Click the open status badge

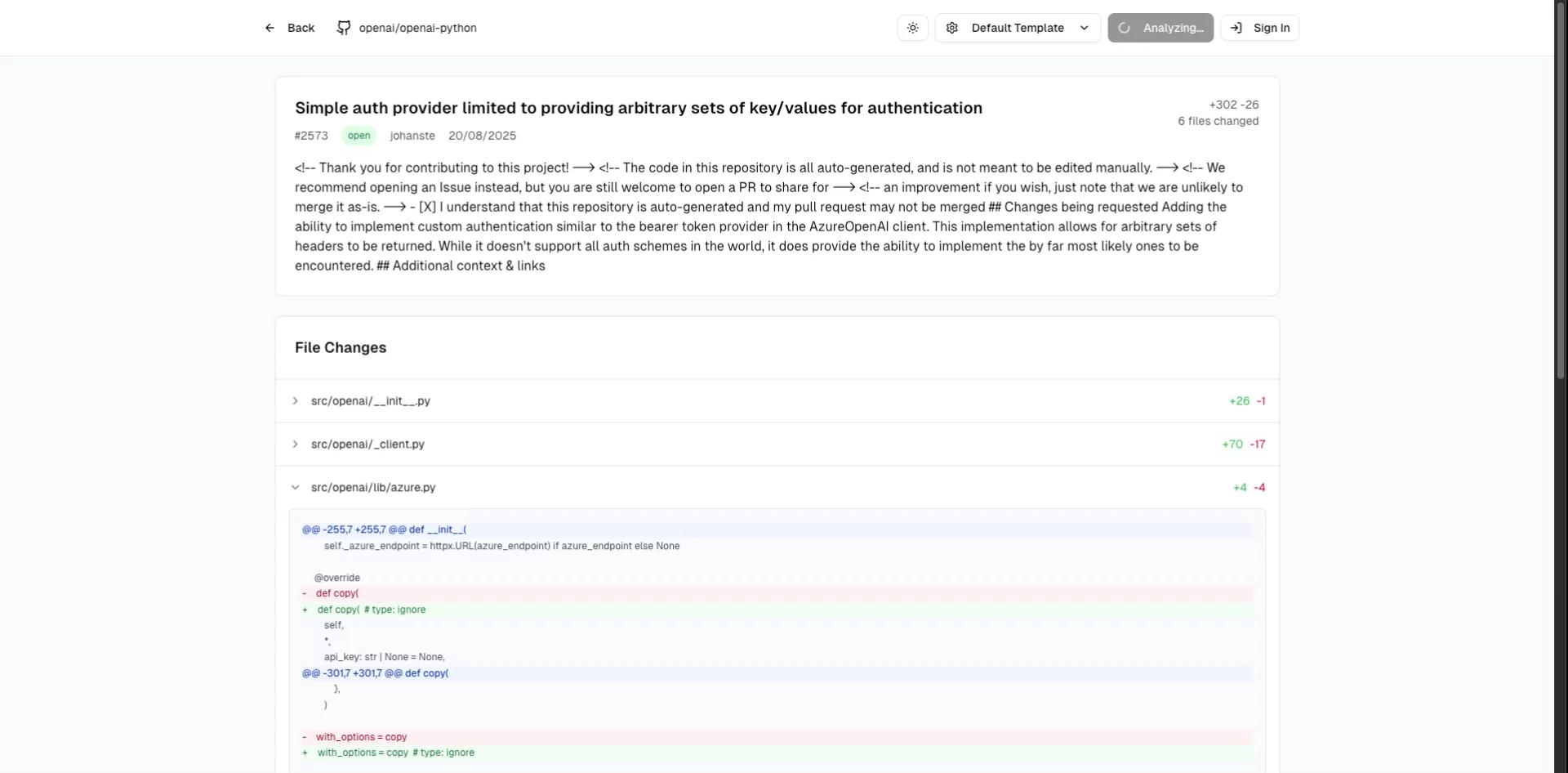pyautogui.click(x=359, y=136)
